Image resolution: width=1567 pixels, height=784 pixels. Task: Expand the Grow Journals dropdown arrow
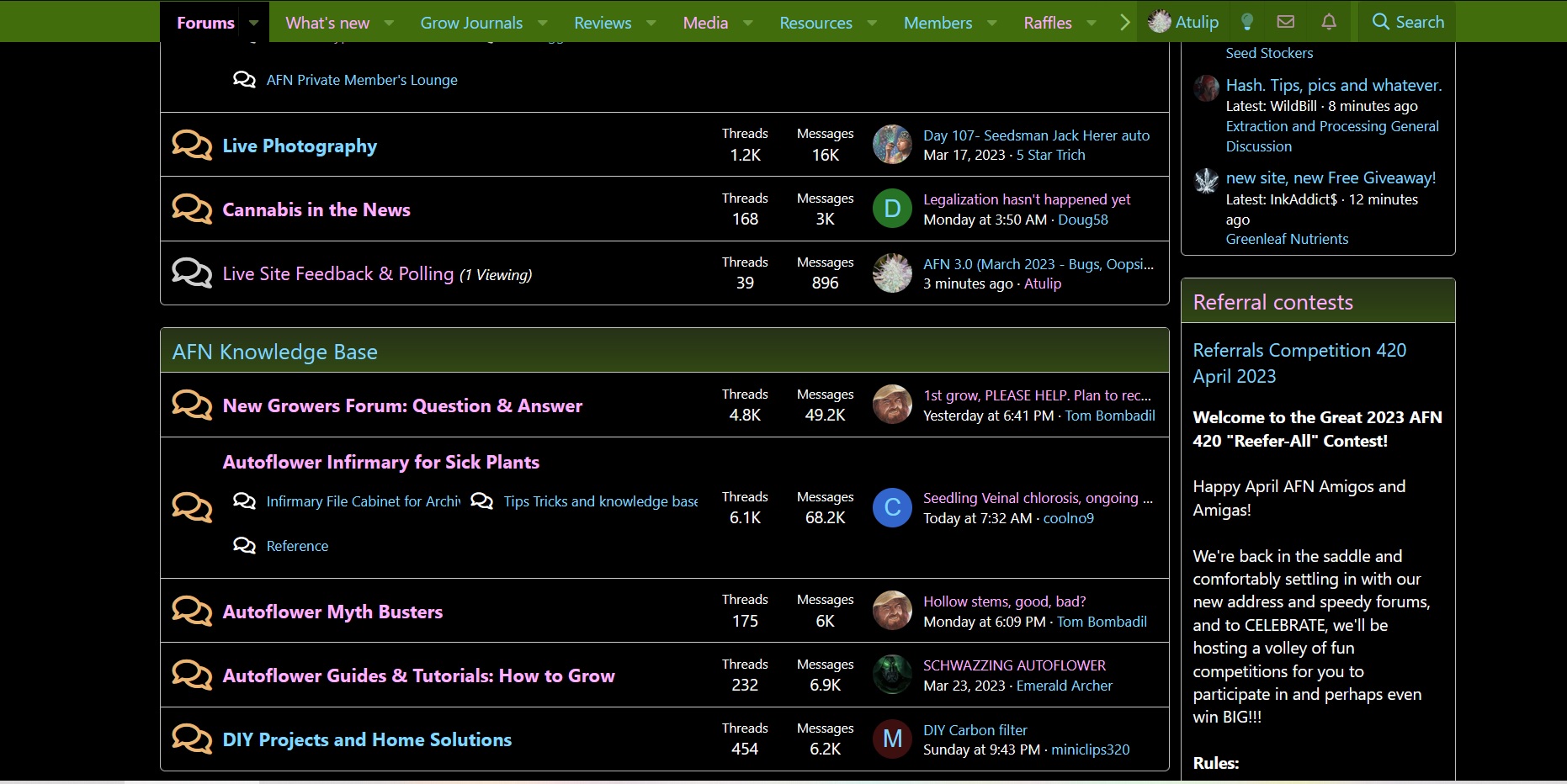click(x=542, y=23)
